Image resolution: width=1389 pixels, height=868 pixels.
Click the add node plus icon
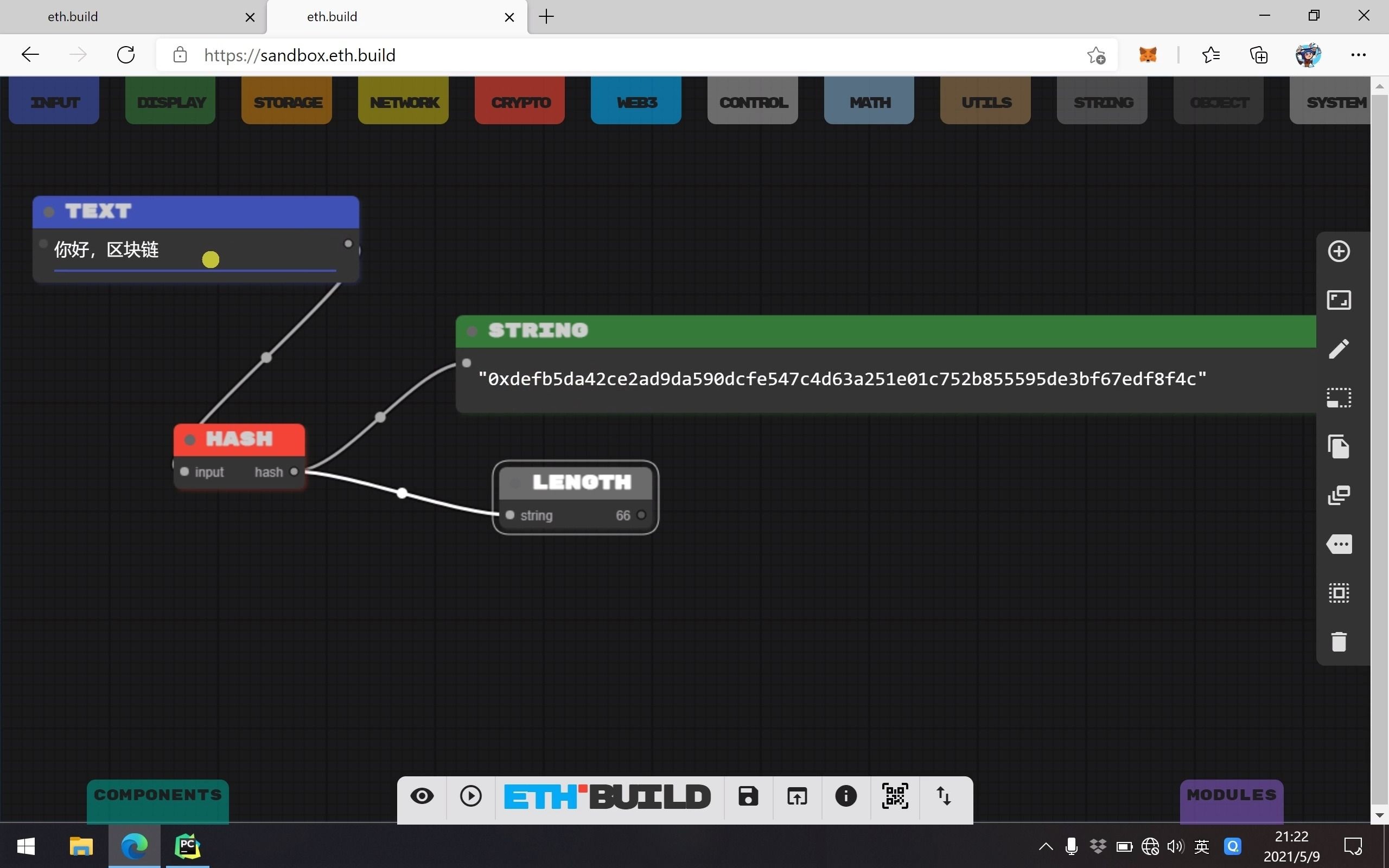coord(1339,251)
